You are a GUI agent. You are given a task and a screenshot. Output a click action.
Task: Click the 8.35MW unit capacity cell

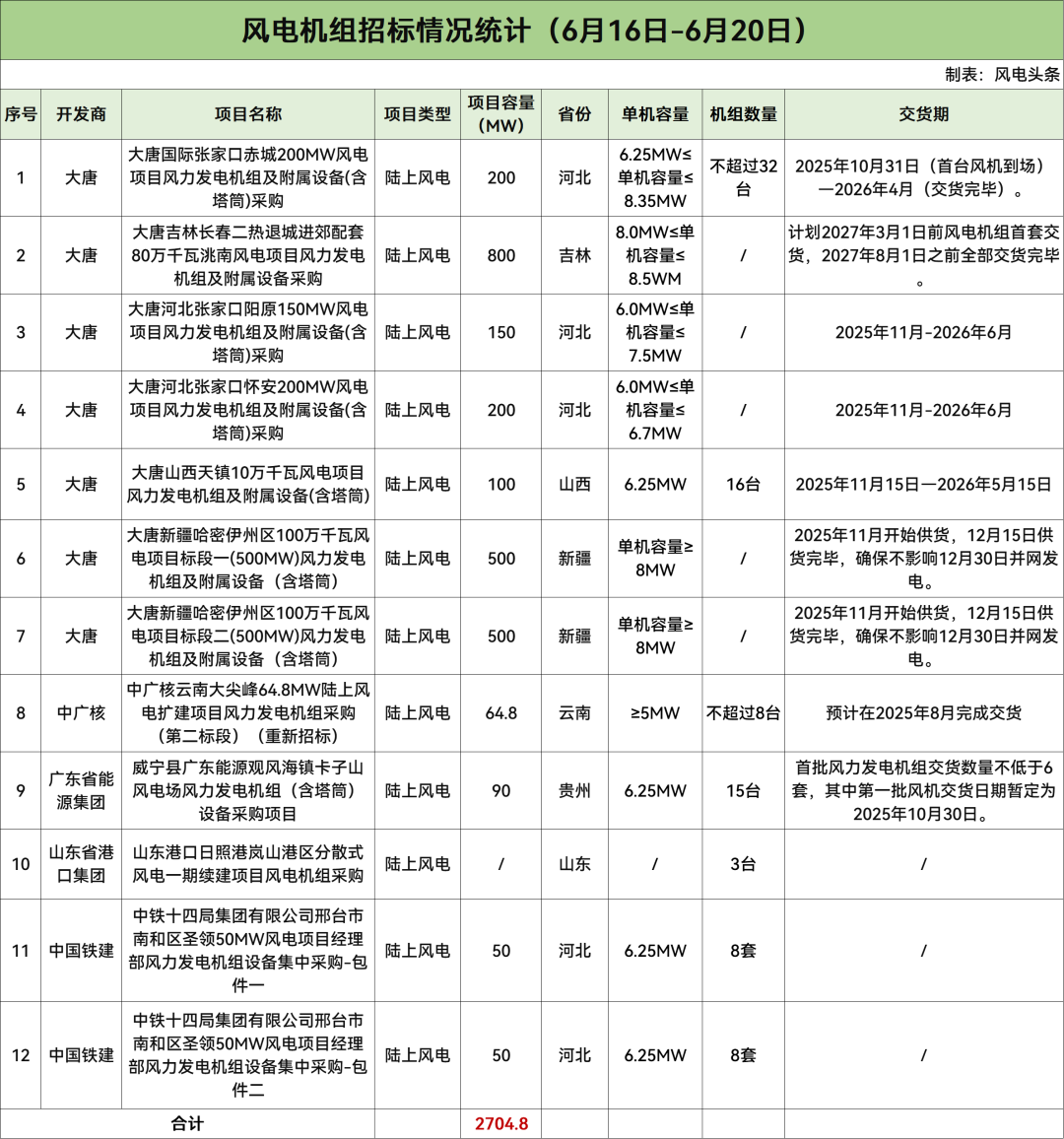click(655, 178)
